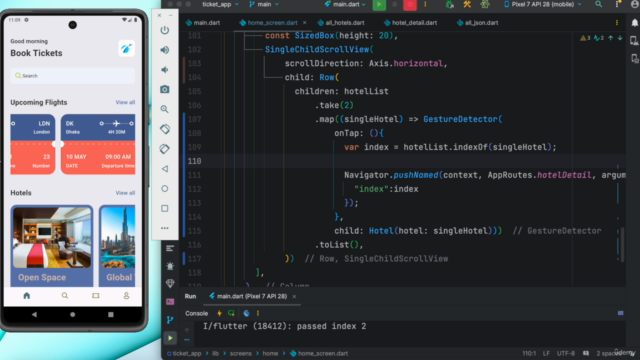Select the Console tab in Run panel
This screenshot has width=640, height=360.
point(196,313)
